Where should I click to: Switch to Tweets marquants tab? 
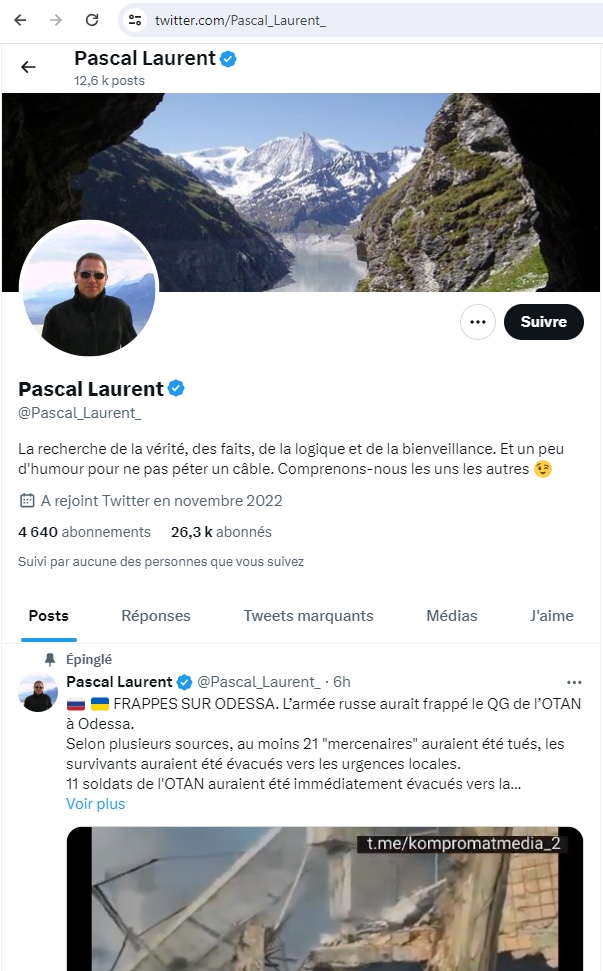click(x=308, y=616)
